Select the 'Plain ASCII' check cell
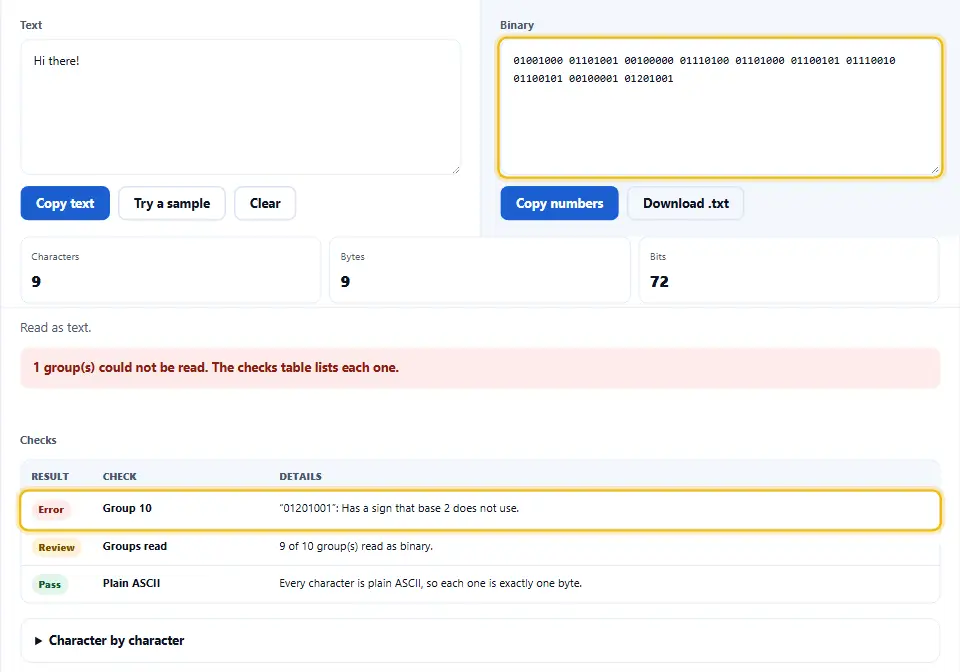The width and height of the screenshot is (960, 672). pos(131,583)
